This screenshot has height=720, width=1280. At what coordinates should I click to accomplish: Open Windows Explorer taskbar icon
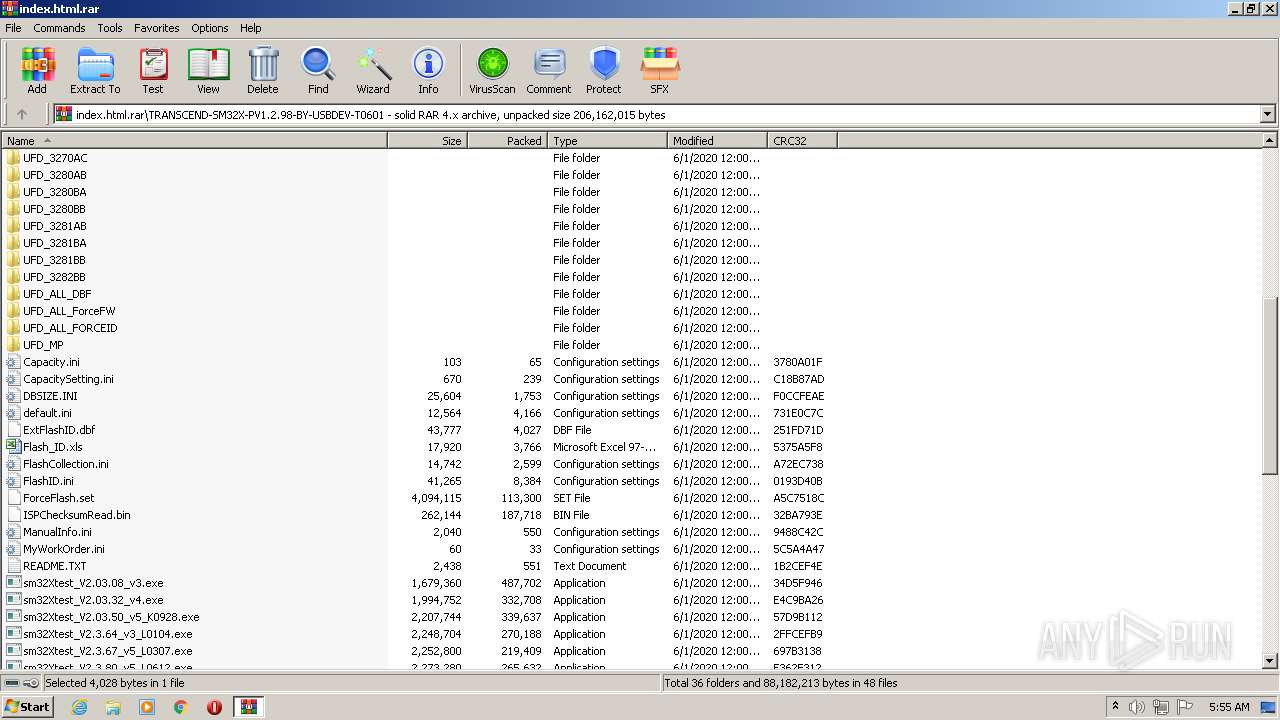point(113,707)
